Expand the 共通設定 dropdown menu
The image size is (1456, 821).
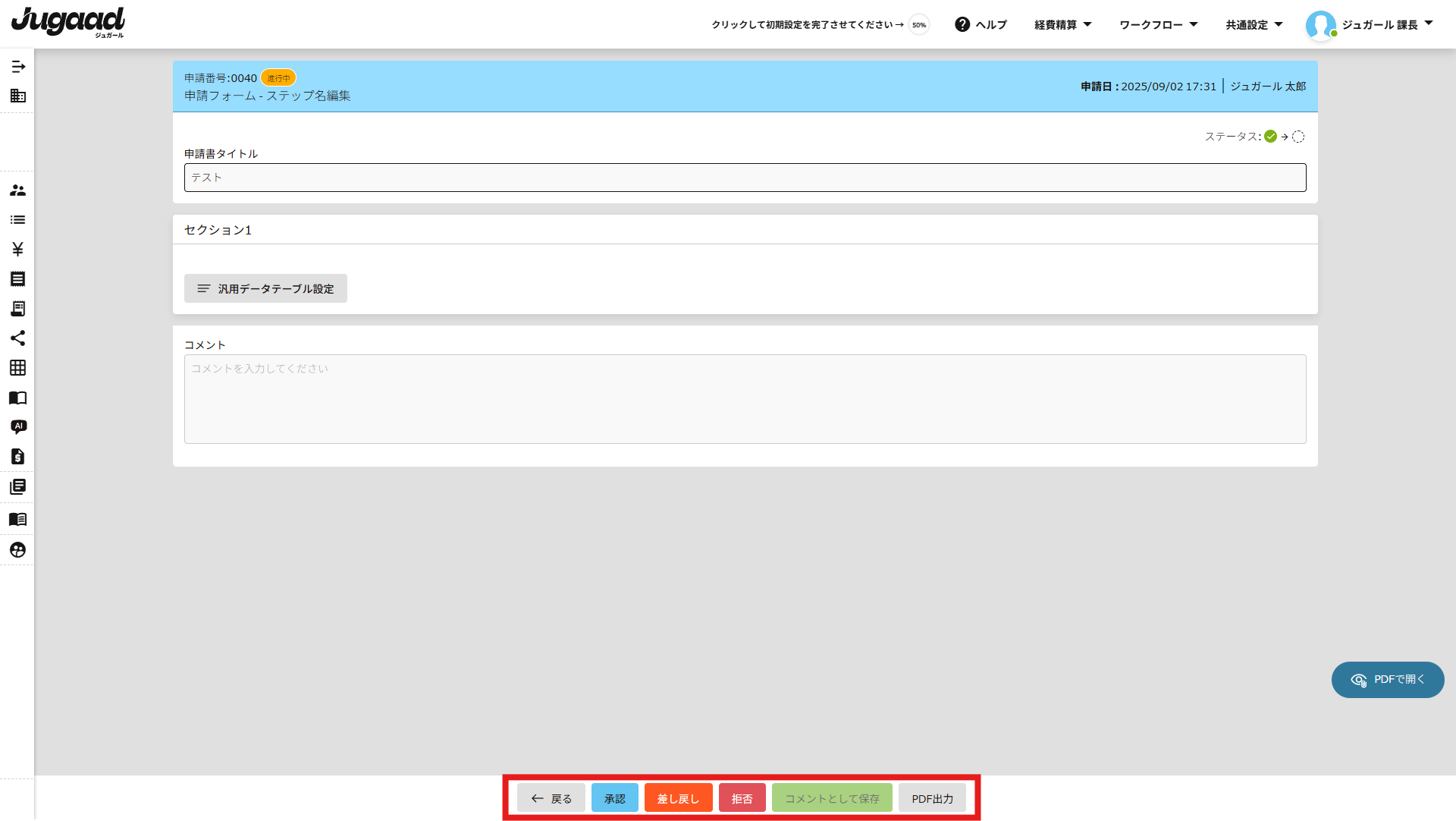coord(1254,24)
